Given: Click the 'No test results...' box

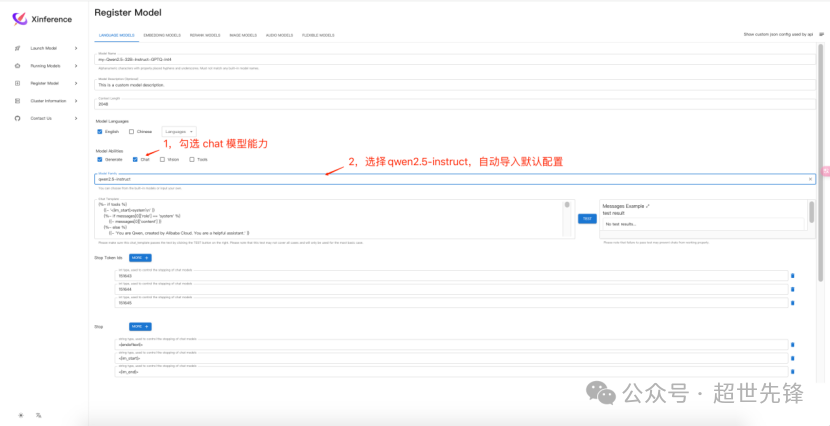Looking at the screenshot, I should (703, 224).
